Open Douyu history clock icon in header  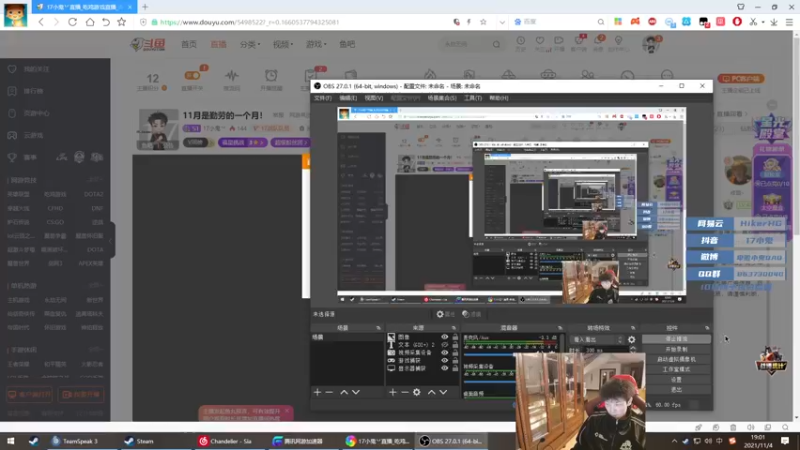520,41
